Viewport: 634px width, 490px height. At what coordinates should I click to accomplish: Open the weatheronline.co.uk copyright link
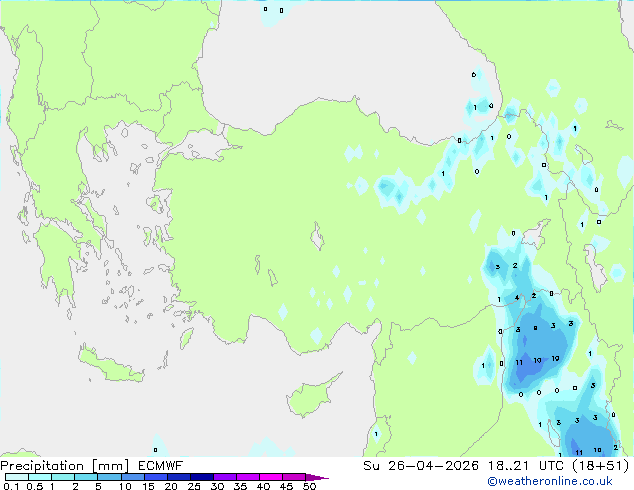(550, 481)
